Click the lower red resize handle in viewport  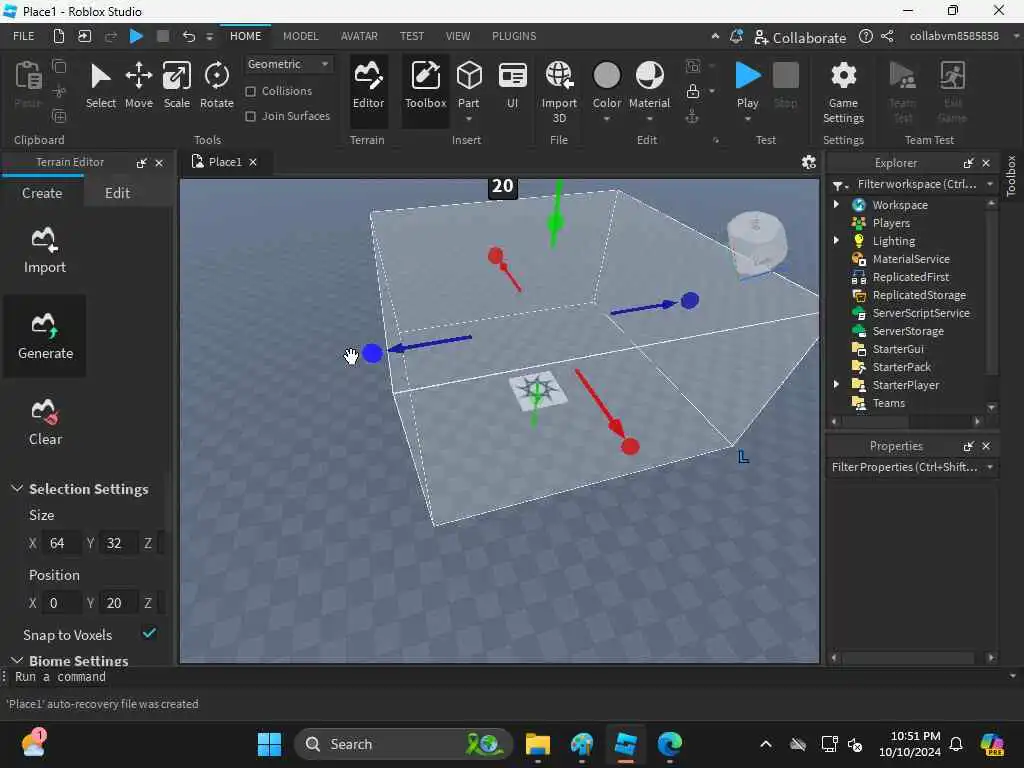point(630,446)
